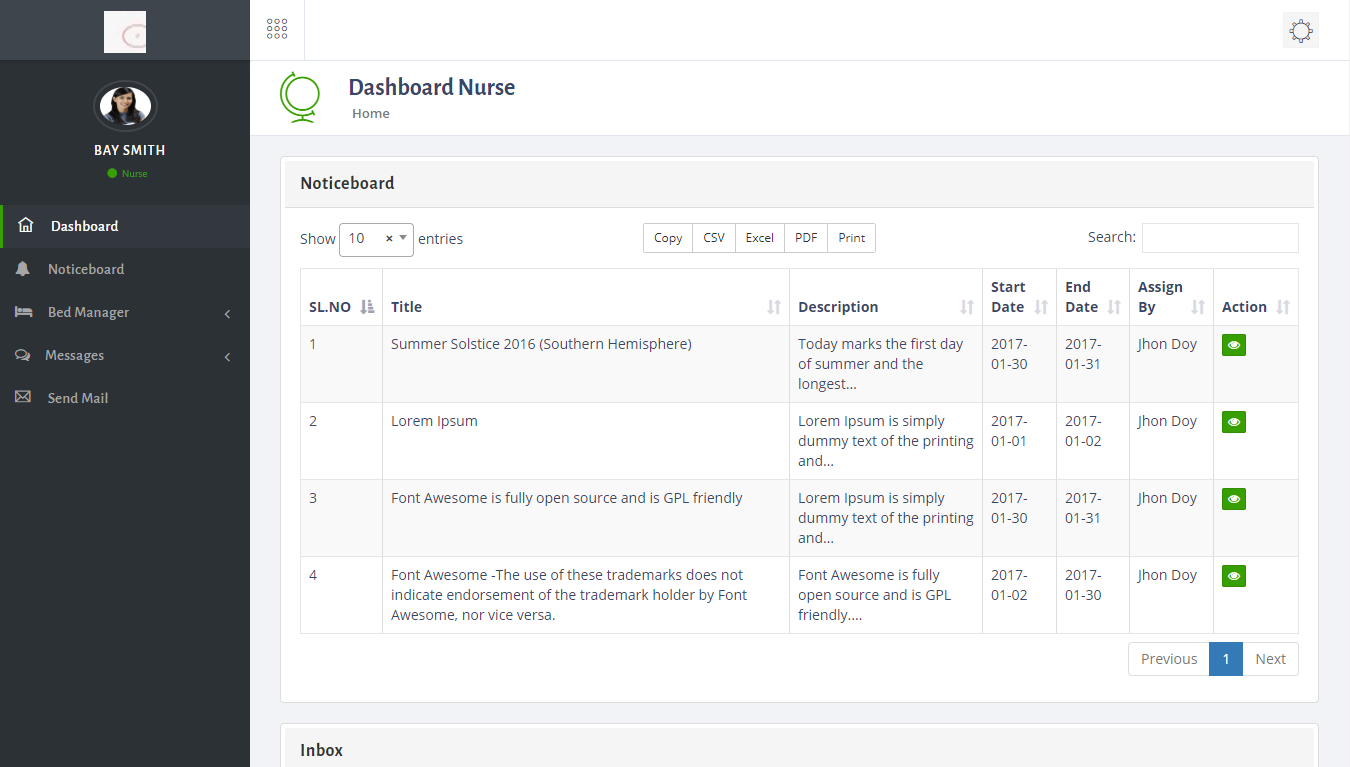View the Summer Solstice 2016 notice
Image resolution: width=1350 pixels, height=767 pixels.
(1233, 345)
